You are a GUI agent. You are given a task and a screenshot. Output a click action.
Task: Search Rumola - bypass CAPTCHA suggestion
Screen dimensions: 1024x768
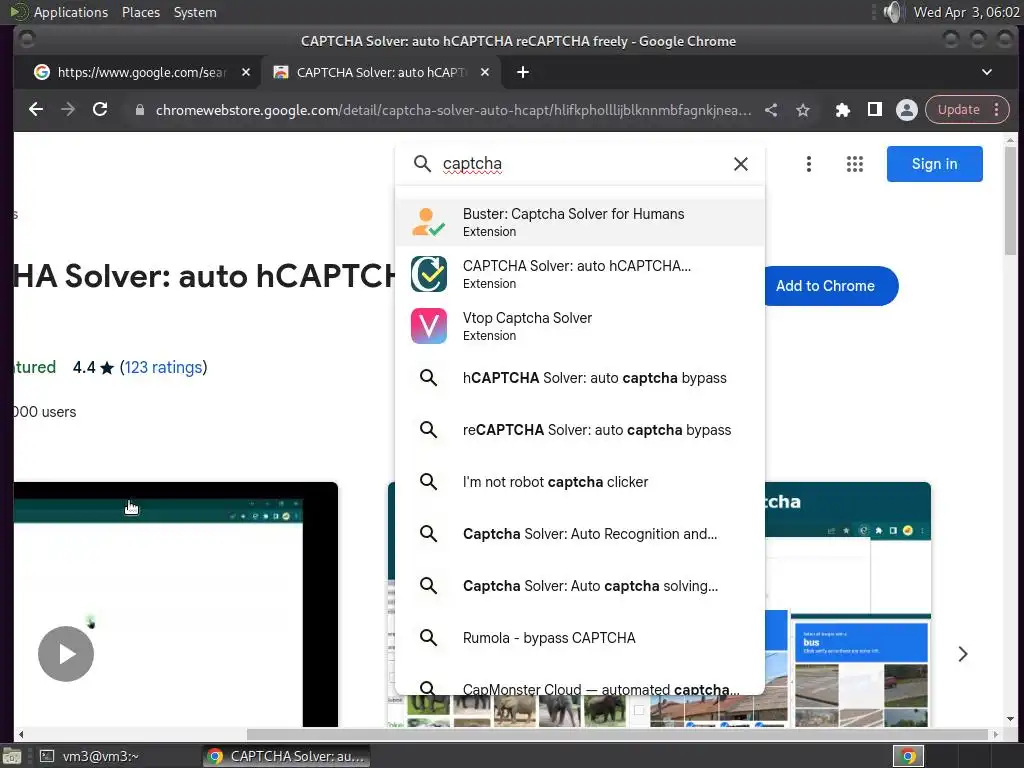click(580, 637)
